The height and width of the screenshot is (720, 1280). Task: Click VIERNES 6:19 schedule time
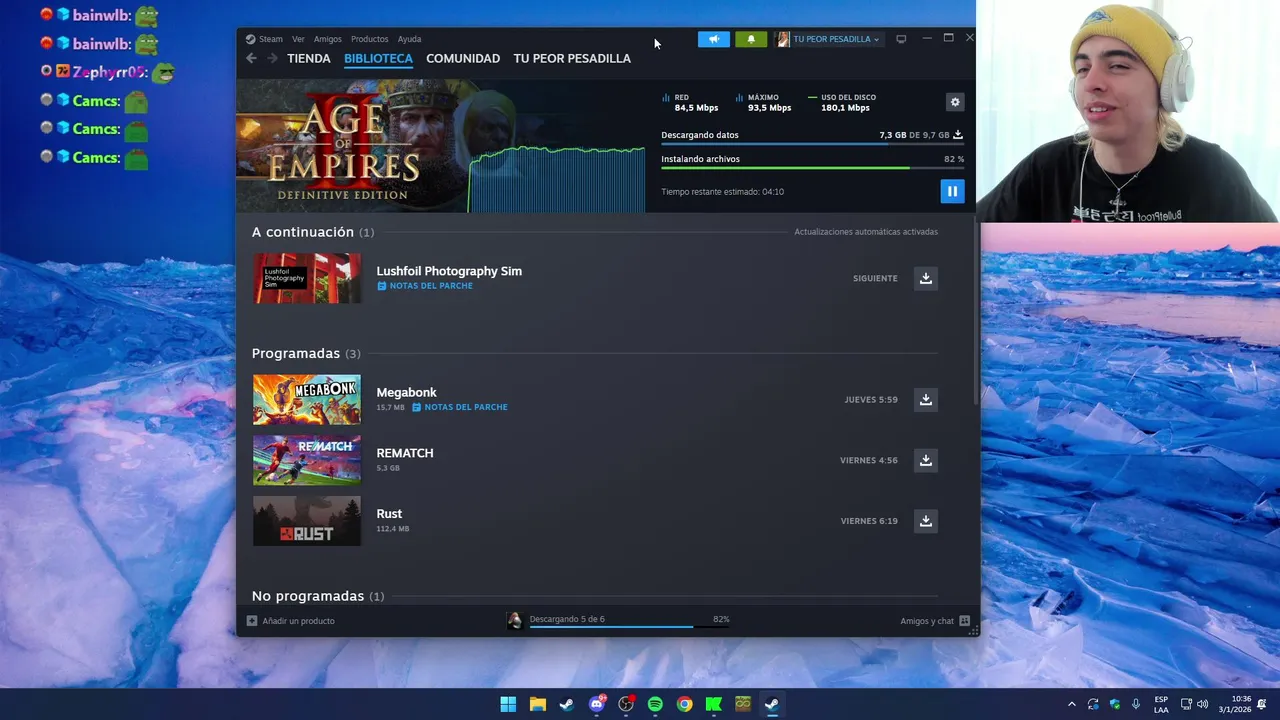869,521
